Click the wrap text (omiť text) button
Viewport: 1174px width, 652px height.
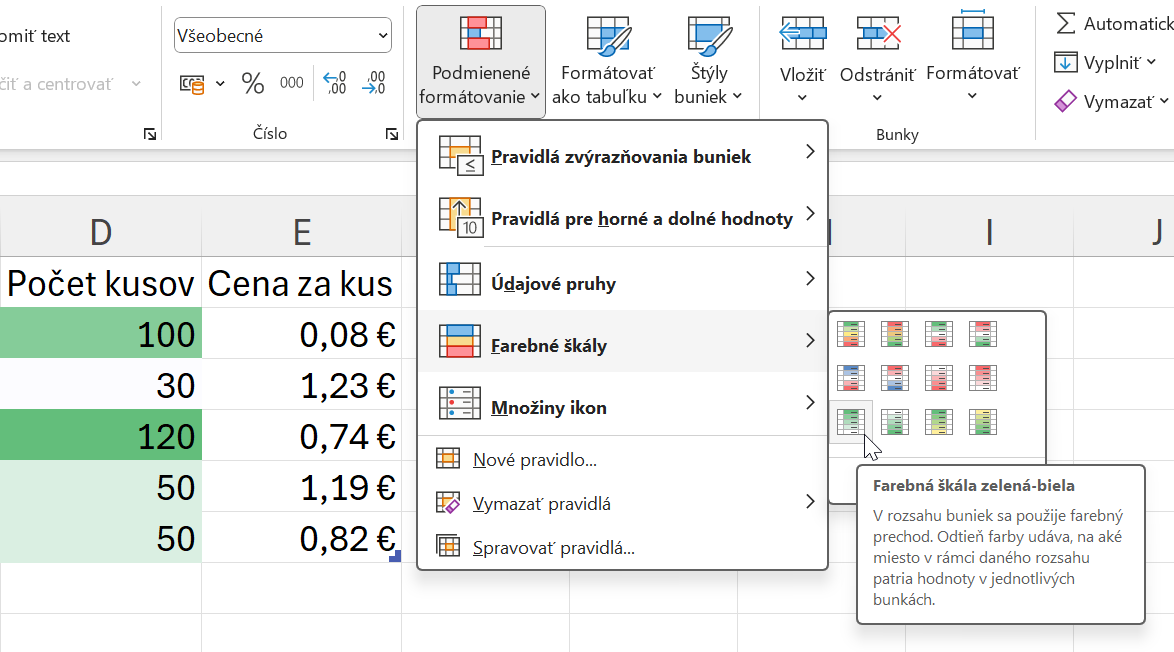tap(34, 36)
